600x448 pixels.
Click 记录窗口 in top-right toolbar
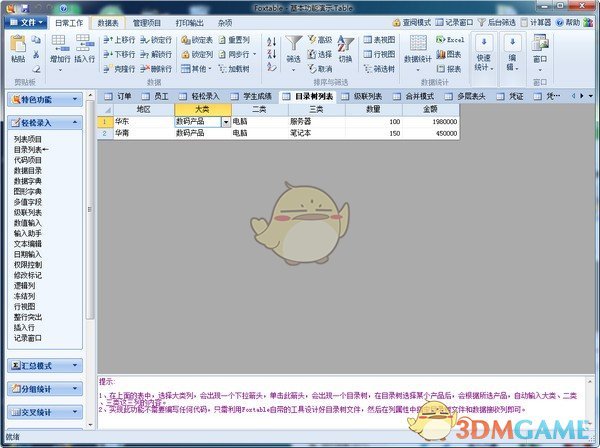[x=455, y=23]
